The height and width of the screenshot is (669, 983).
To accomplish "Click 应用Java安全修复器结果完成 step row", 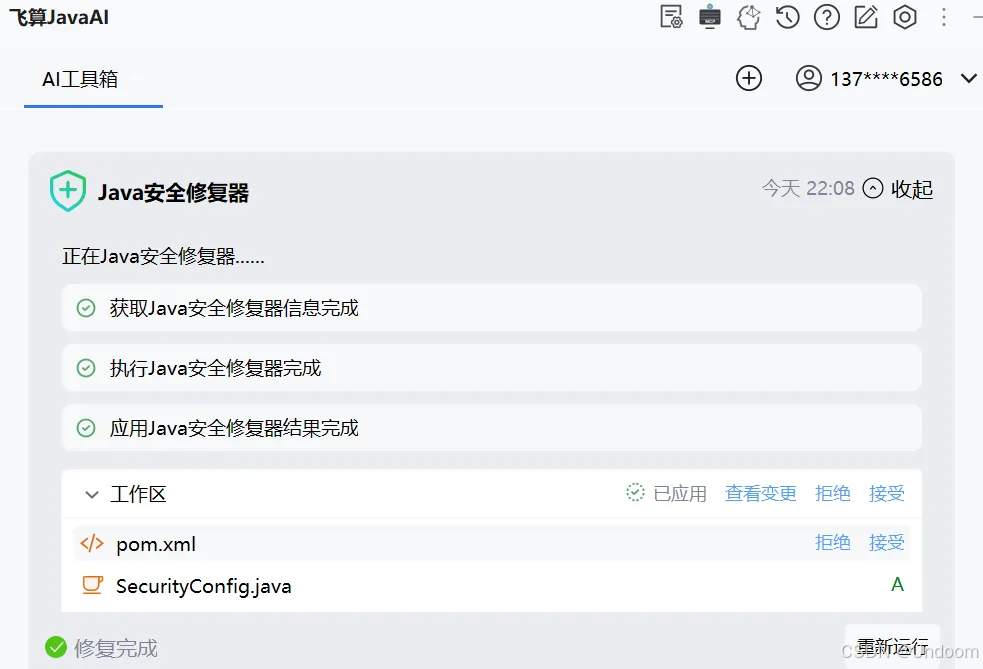I will (492, 428).
